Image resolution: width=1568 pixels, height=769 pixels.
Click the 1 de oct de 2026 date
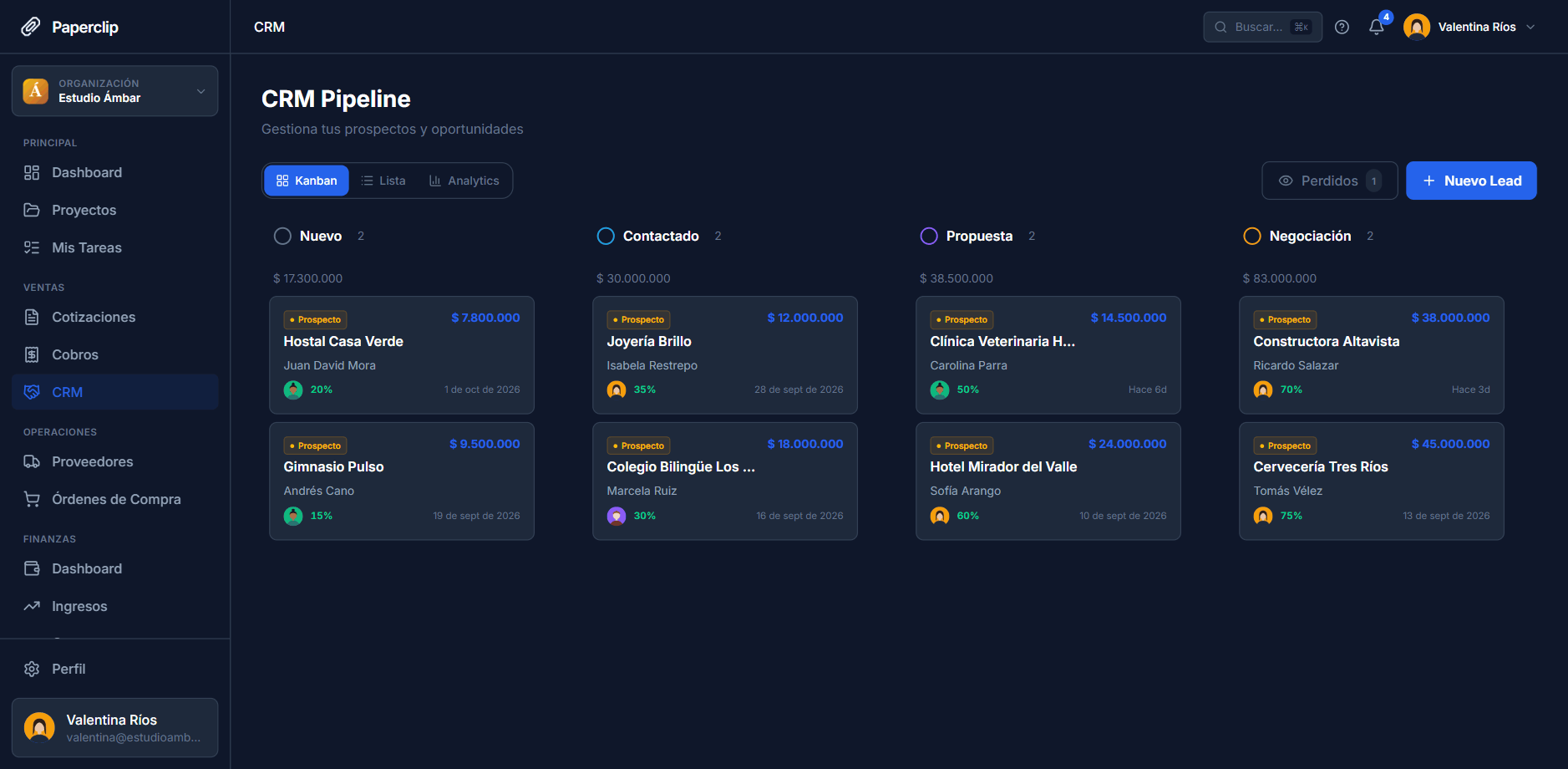pyautogui.click(x=482, y=390)
